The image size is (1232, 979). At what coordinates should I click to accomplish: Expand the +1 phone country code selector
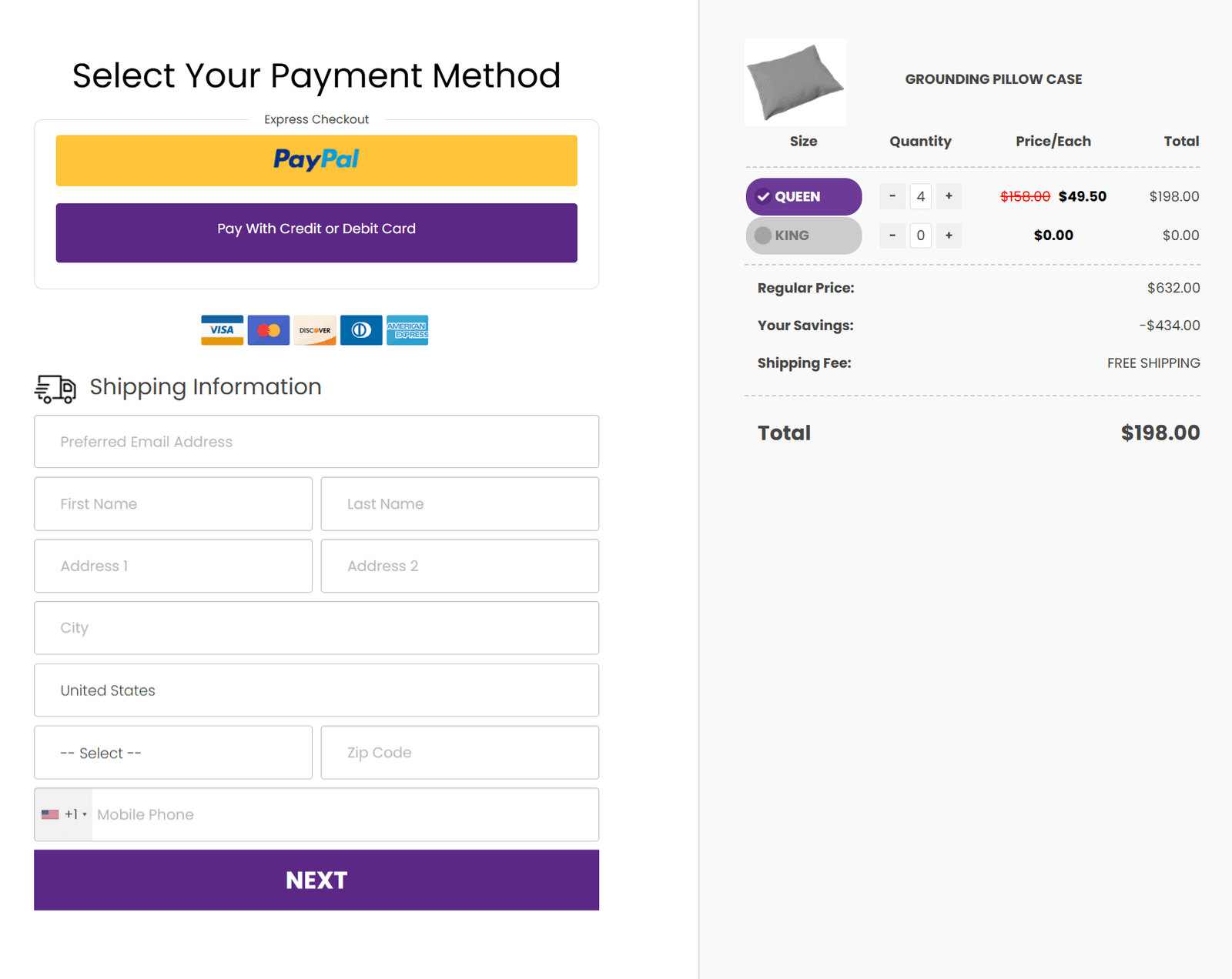click(x=64, y=814)
